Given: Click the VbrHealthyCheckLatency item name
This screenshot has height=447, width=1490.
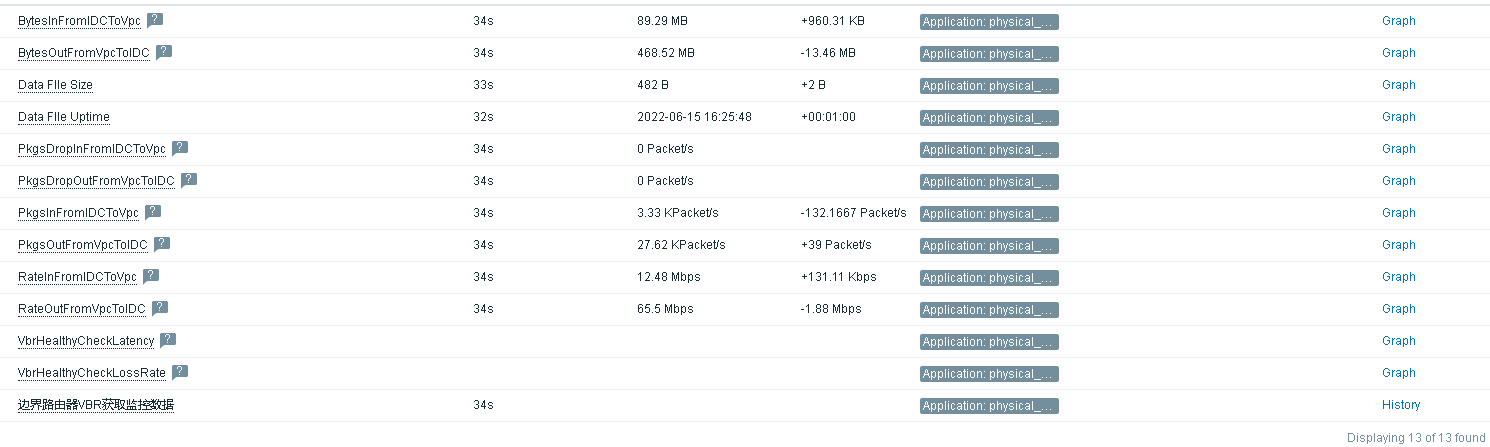Looking at the screenshot, I should click(86, 341).
